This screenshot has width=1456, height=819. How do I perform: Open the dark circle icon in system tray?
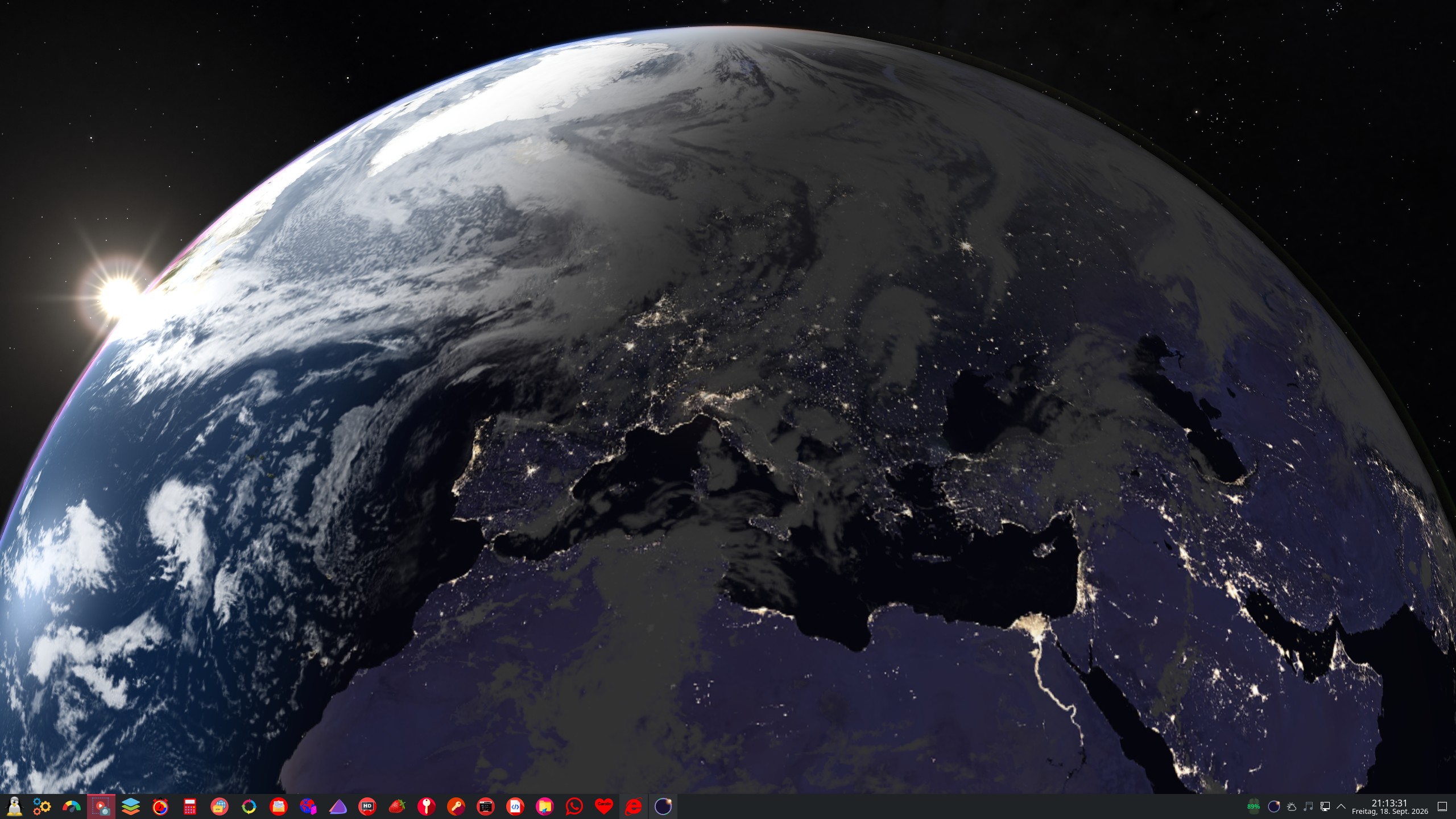[x=1274, y=806]
